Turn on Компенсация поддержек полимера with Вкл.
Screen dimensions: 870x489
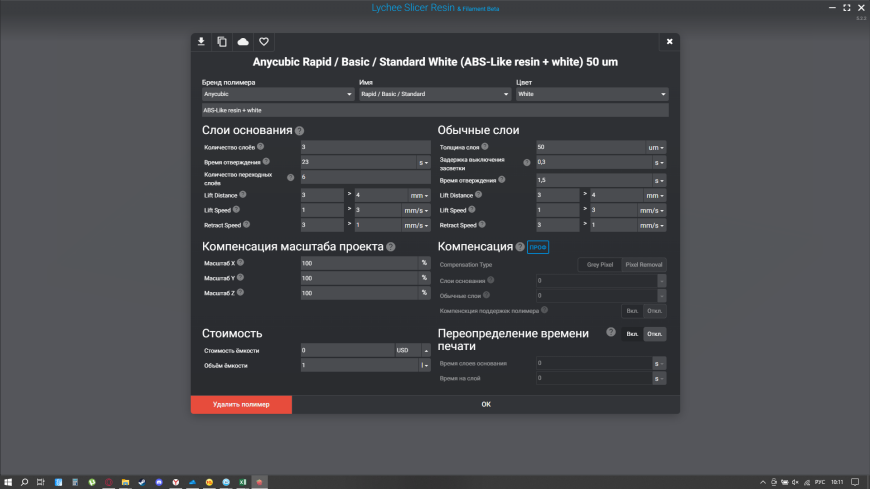coord(632,311)
